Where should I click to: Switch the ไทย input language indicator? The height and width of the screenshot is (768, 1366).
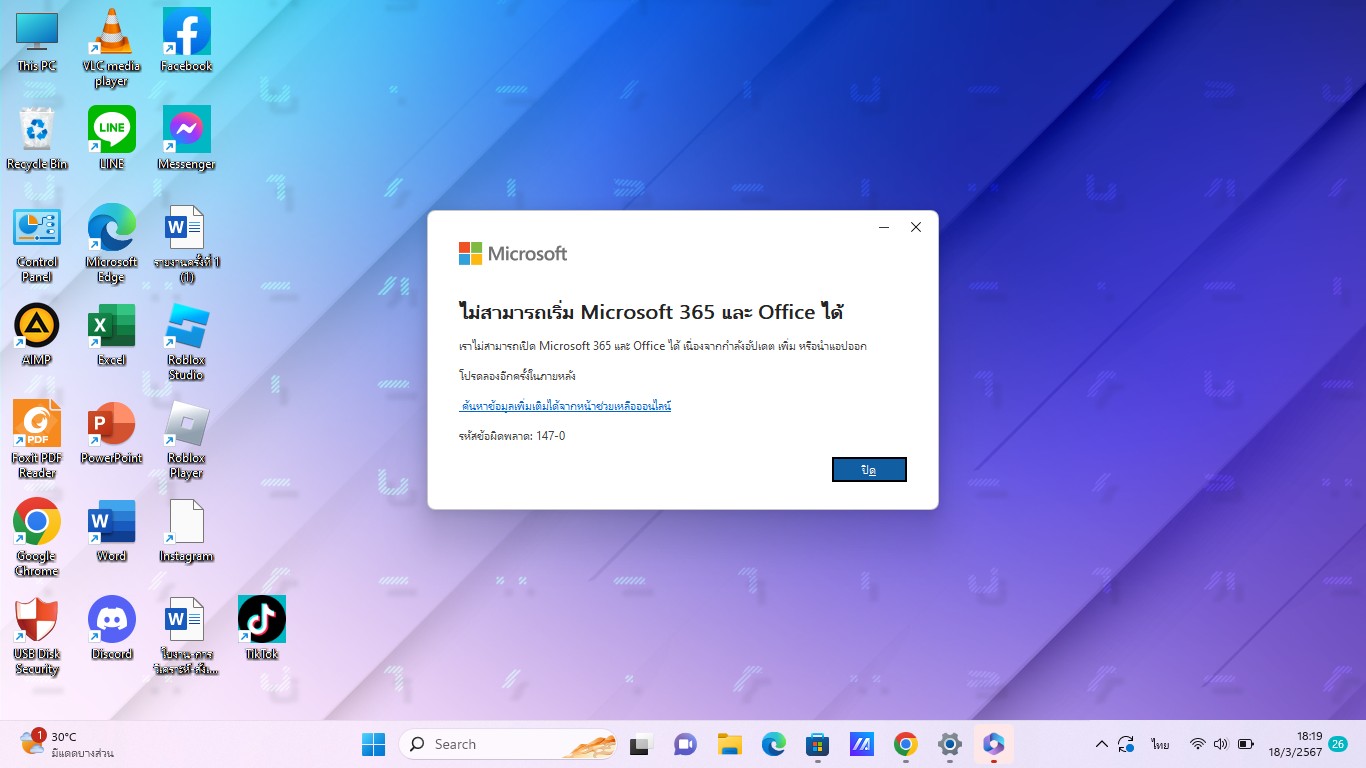[x=1160, y=744]
